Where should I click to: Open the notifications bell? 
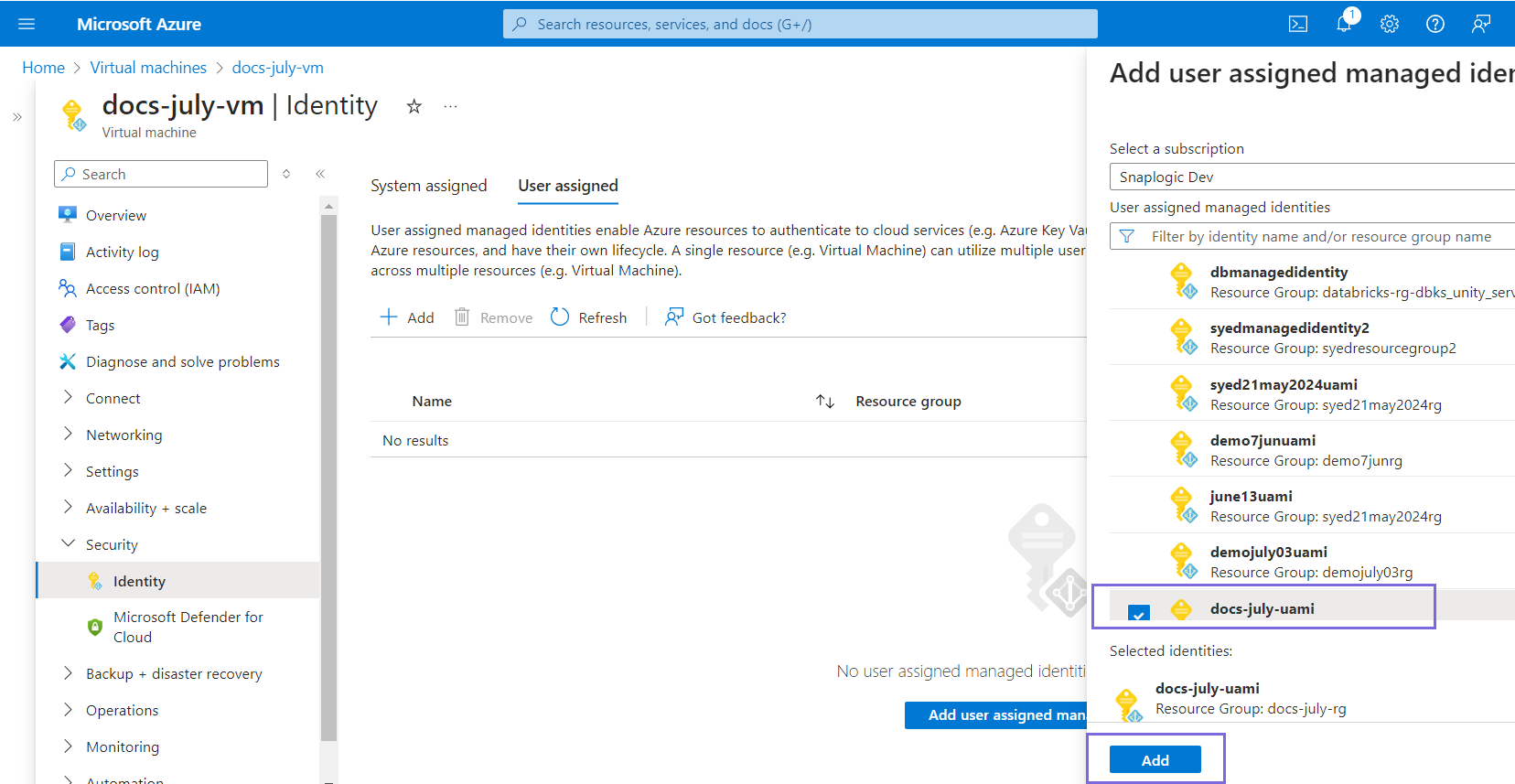pyautogui.click(x=1343, y=25)
